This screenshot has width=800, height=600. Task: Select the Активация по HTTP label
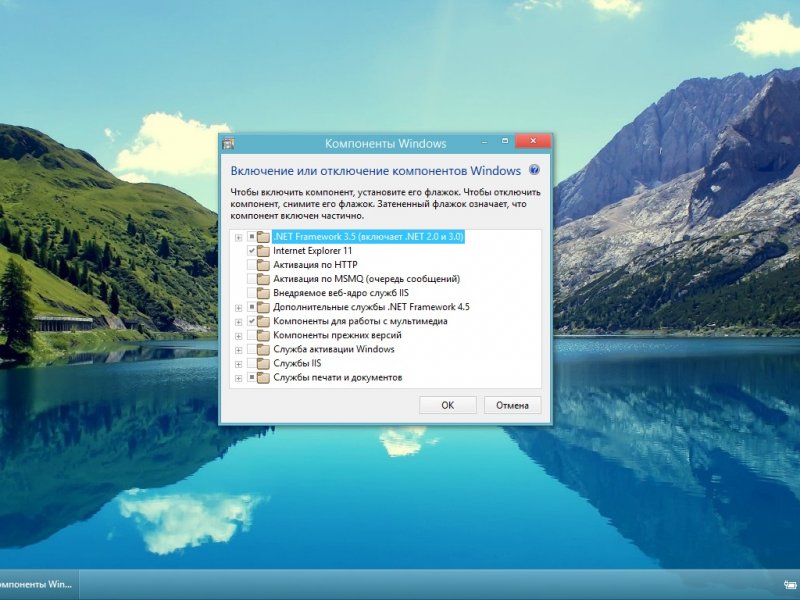[x=315, y=265]
